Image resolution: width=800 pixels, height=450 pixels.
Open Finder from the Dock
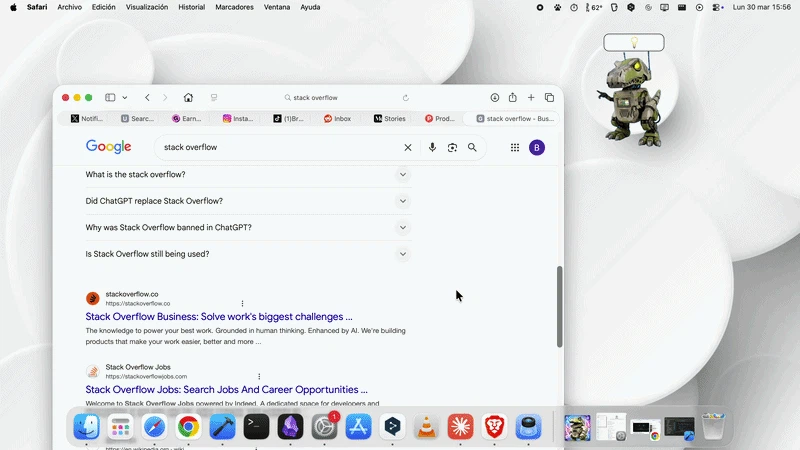tap(87, 426)
